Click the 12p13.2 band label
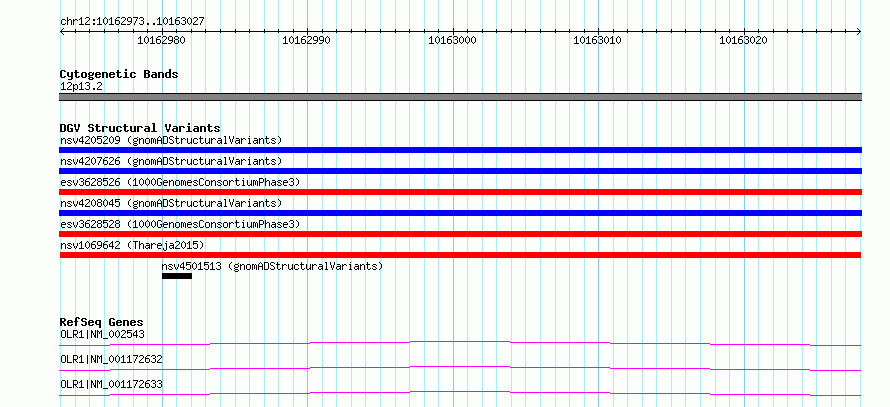 coord(81,87)
